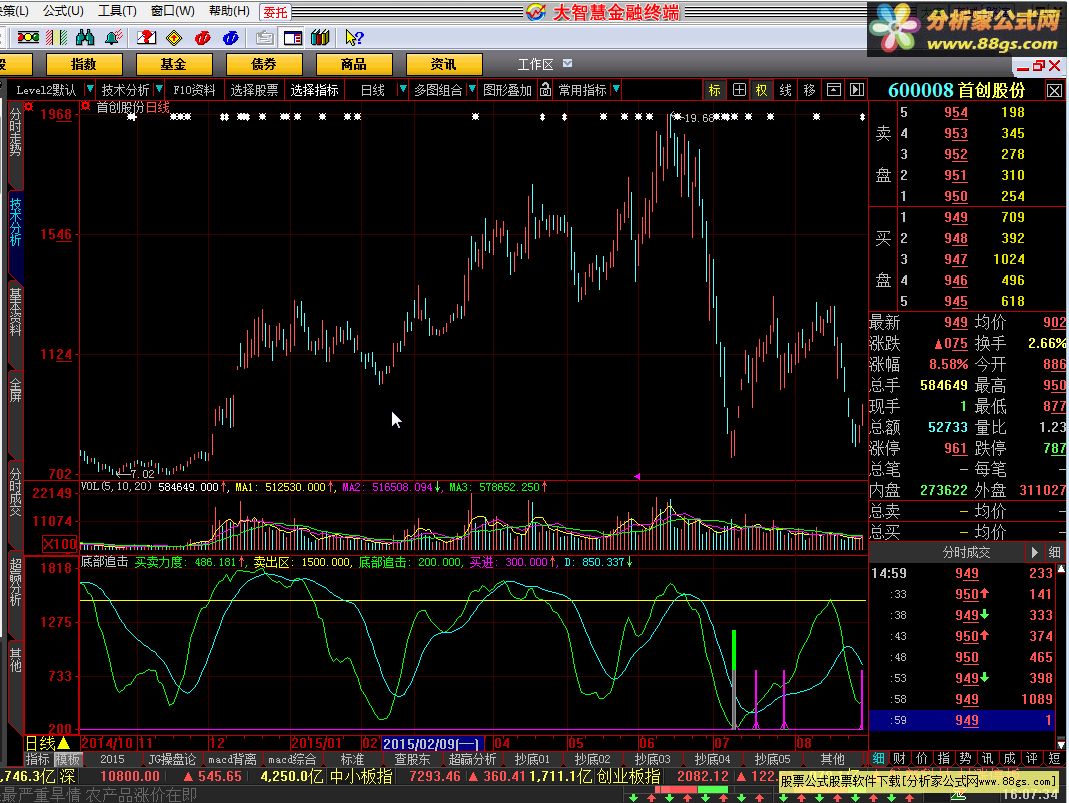Screen dimensions: 1069x803
Task: Click the 商品 category button
Action: tap(354, 64)
